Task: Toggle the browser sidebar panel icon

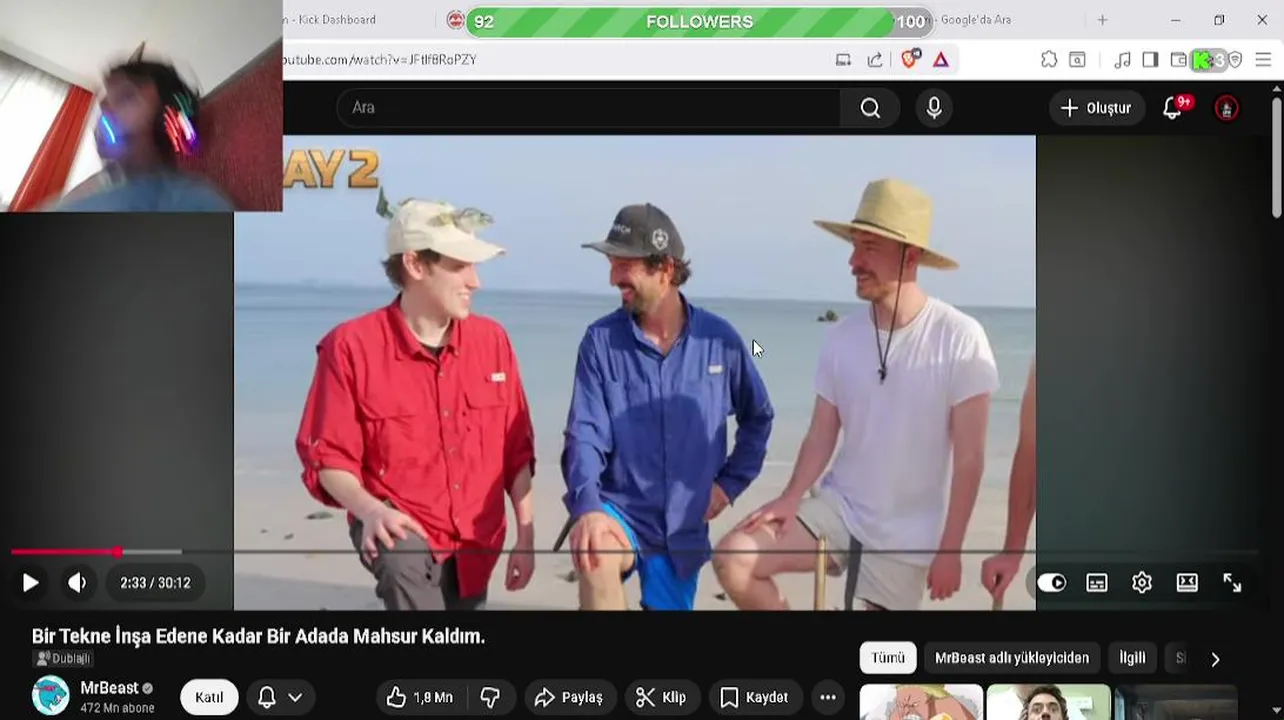Action: tap(1150, 60)
